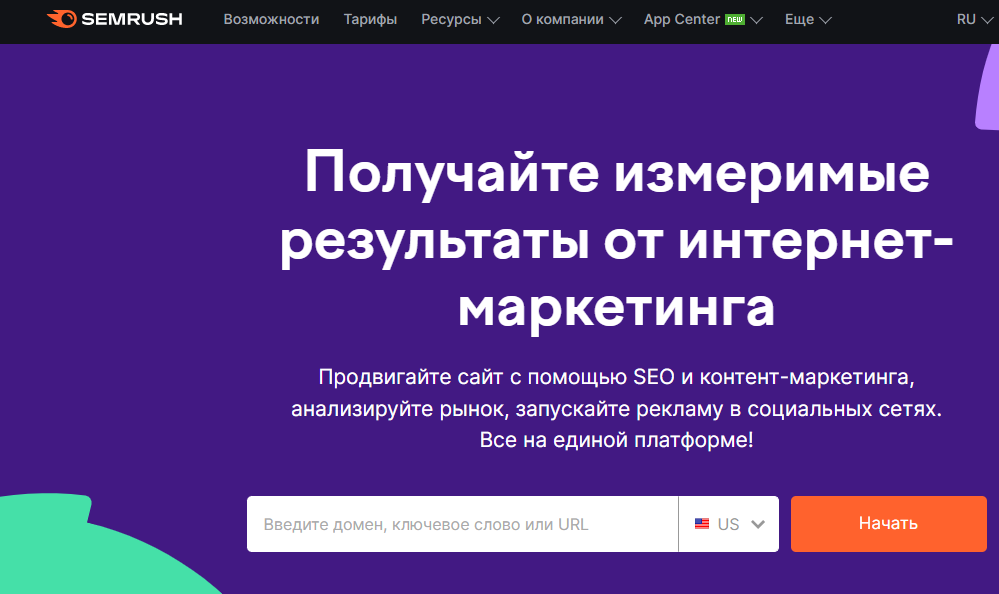Expand the О компании dropdown
The width and height of the screenshot is (999, 594).
[571, 20]
